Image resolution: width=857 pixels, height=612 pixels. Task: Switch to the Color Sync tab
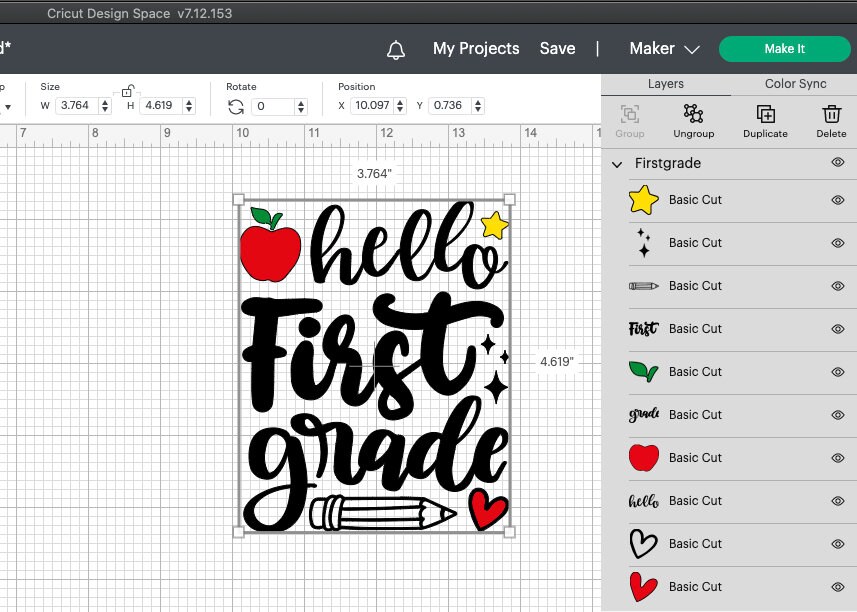pyautogui.click(x=795, y=83)
